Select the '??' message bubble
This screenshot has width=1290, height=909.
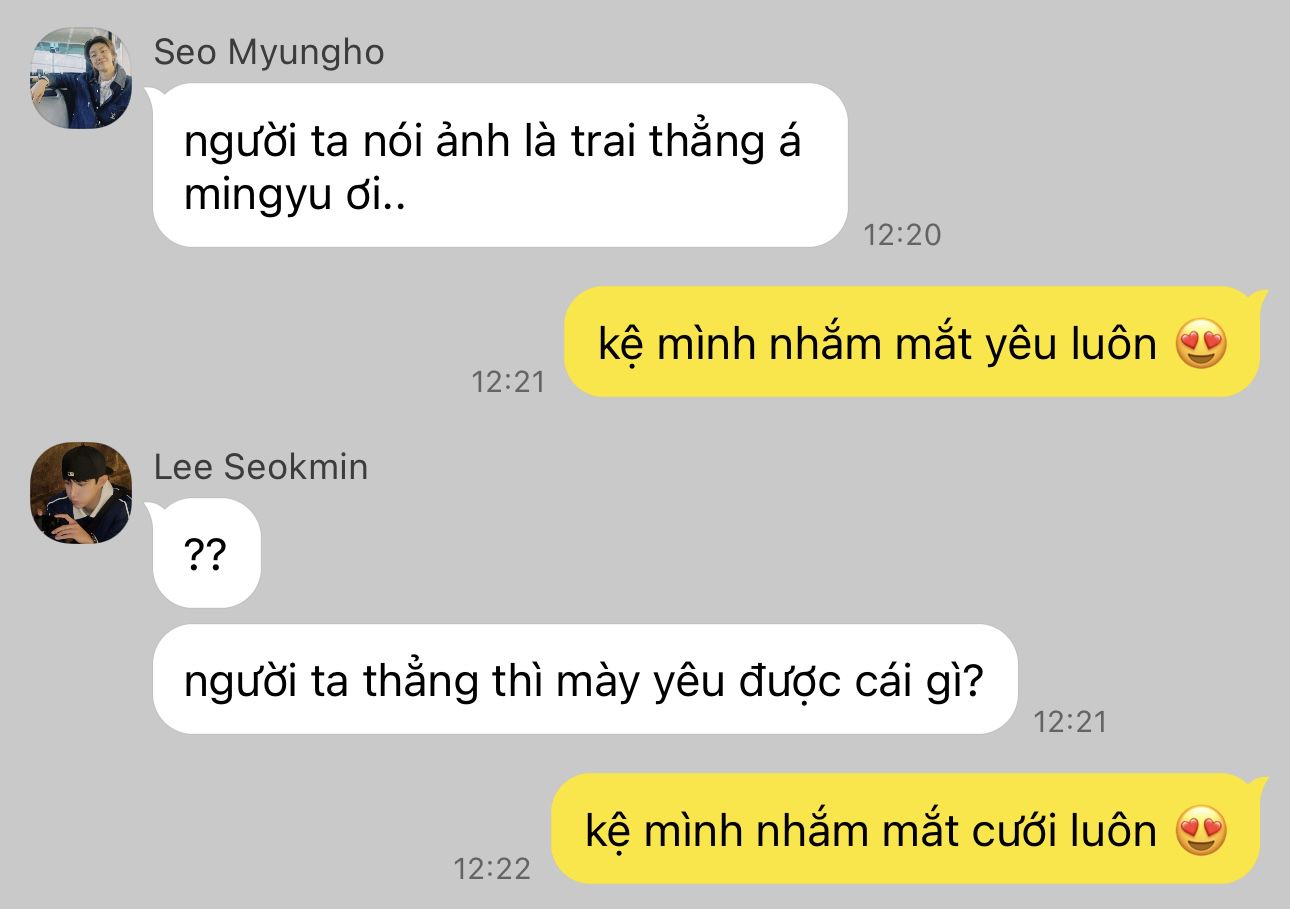tap(206, 553)
